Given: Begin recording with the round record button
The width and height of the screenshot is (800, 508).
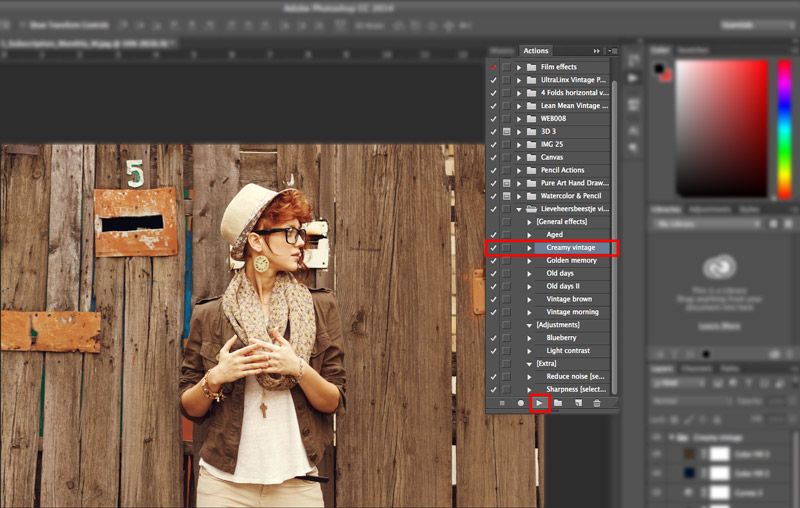Looking at the screenshot, I should pos(520,403).
